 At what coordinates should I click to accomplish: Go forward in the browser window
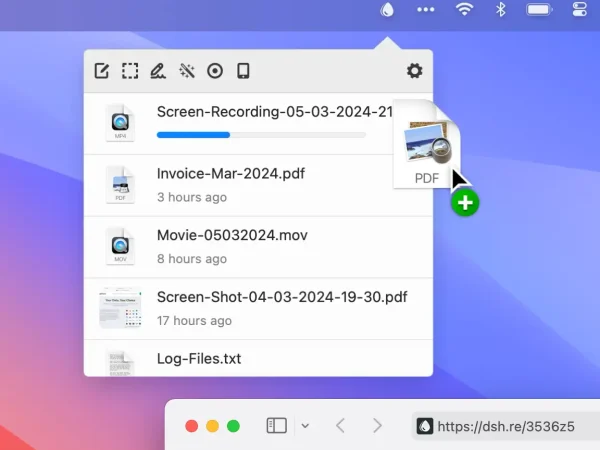pyautogui.click(x=377, y=426)
